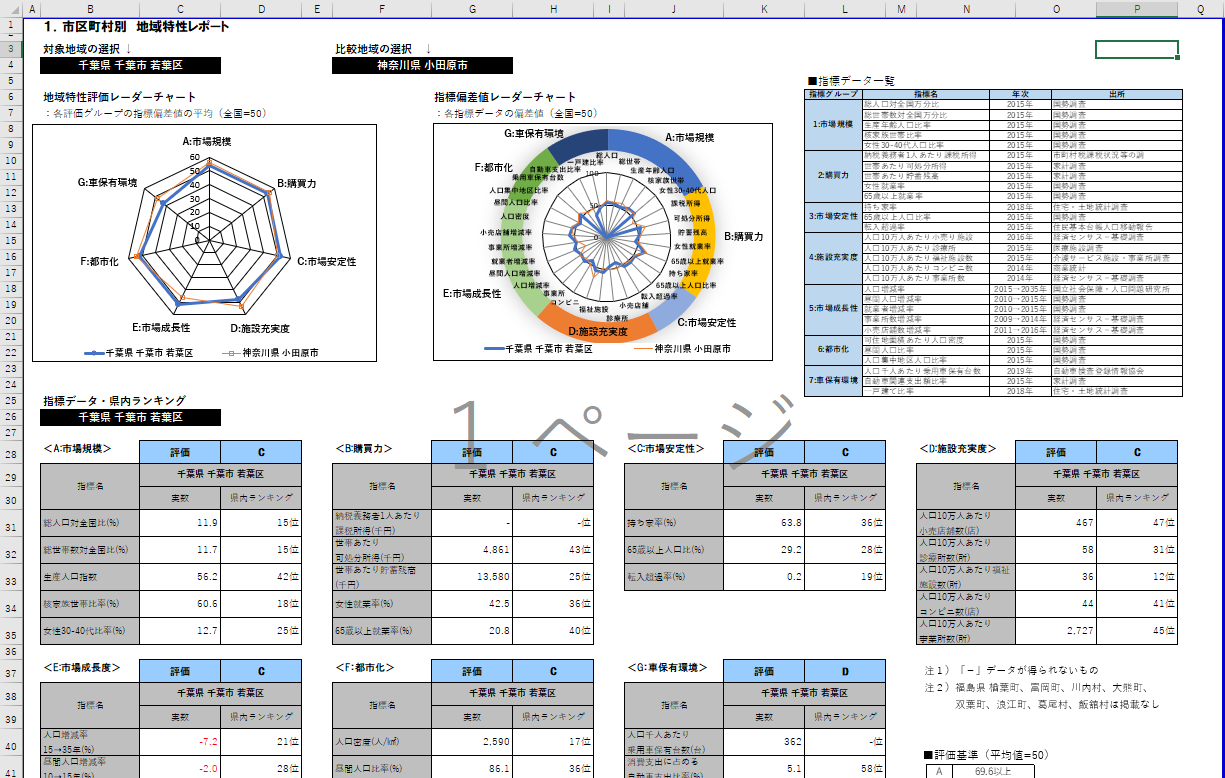Select the highlighted column P header

(1137, 9)
